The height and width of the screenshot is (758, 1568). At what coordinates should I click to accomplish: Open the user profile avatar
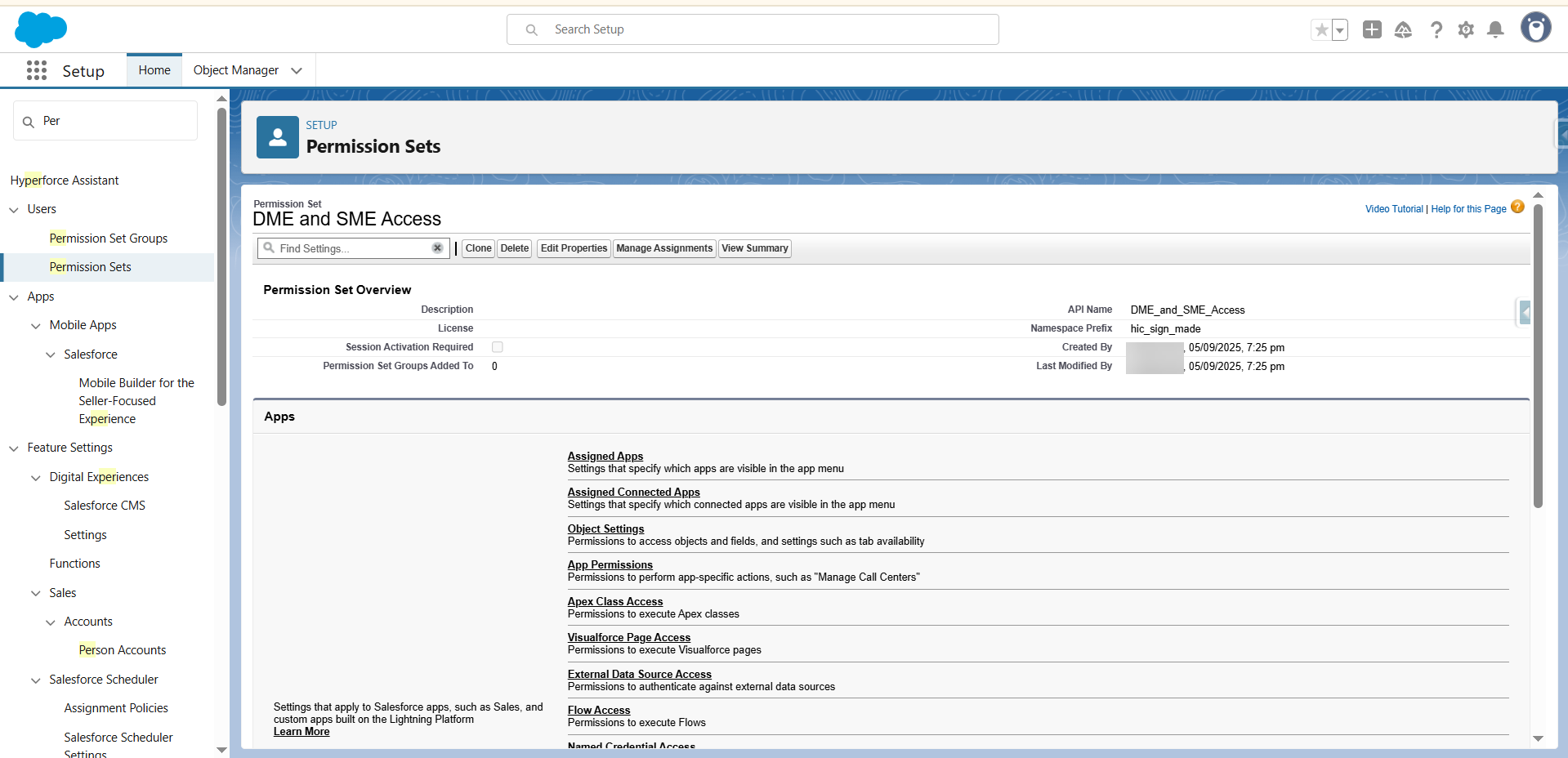[x=1535, y=28]
